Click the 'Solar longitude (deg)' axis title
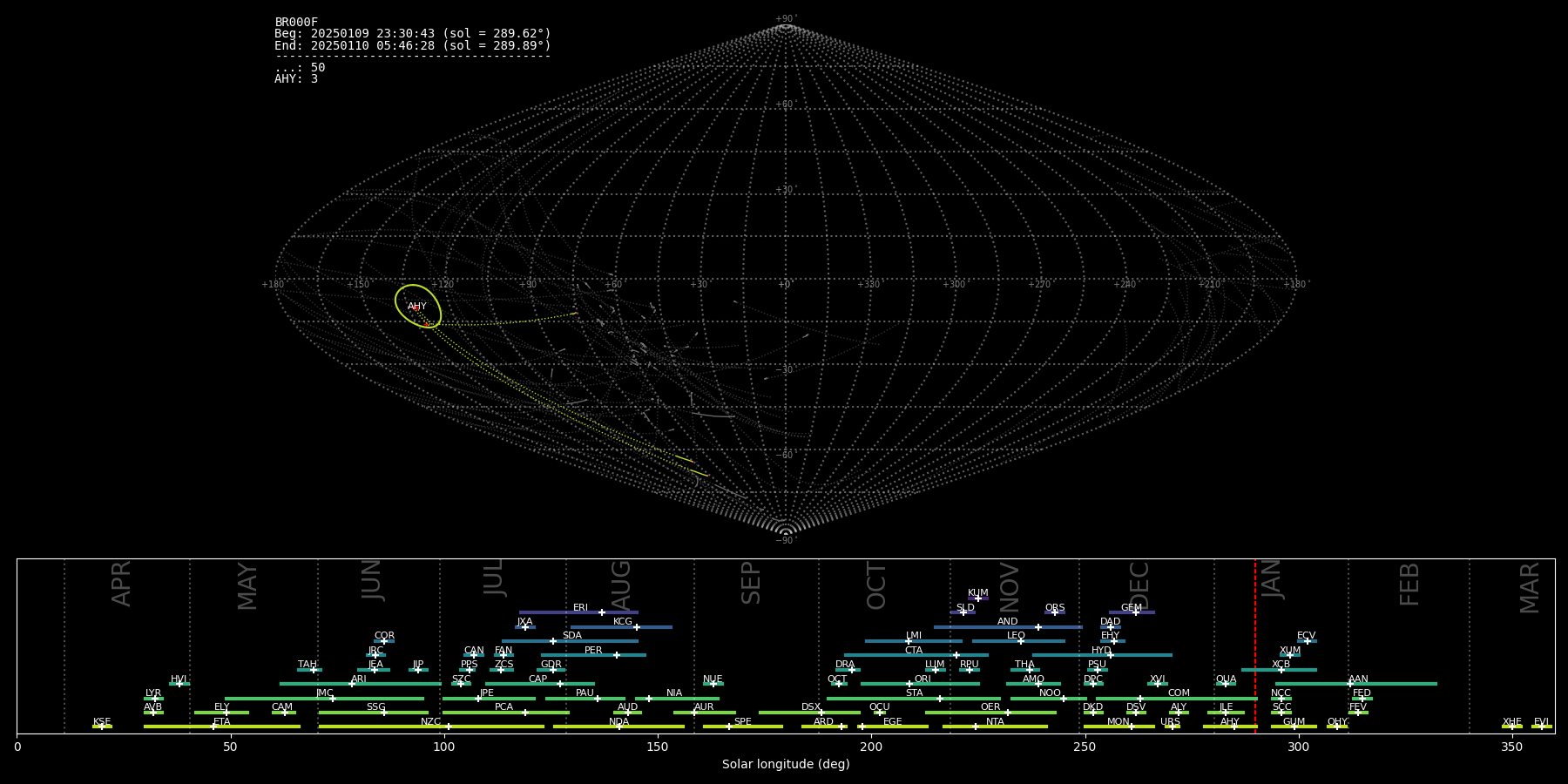 pyautogui.click(x=786, y=765)
